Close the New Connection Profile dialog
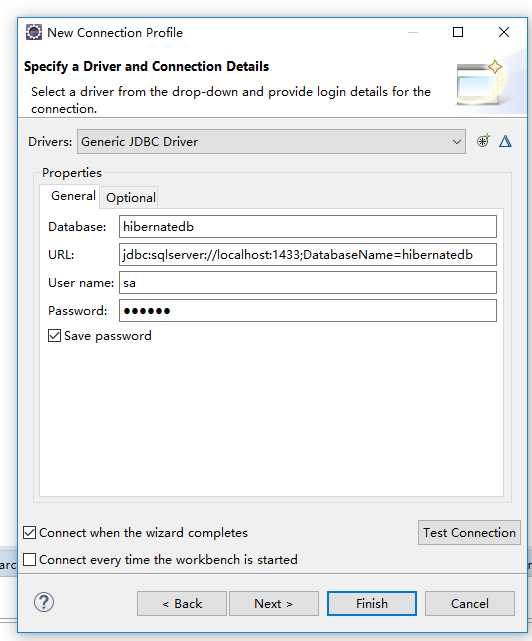This screenshot has width=532, height=641. click(504, 32)
